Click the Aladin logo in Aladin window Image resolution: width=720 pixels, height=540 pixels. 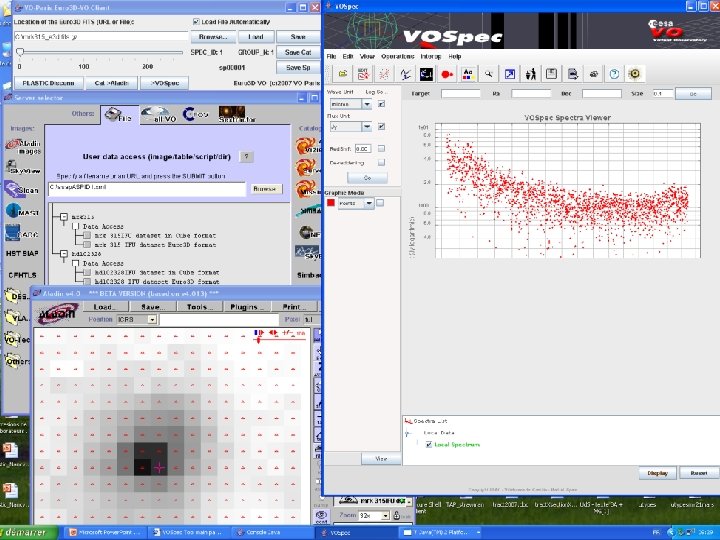click(x=58, y=314)
